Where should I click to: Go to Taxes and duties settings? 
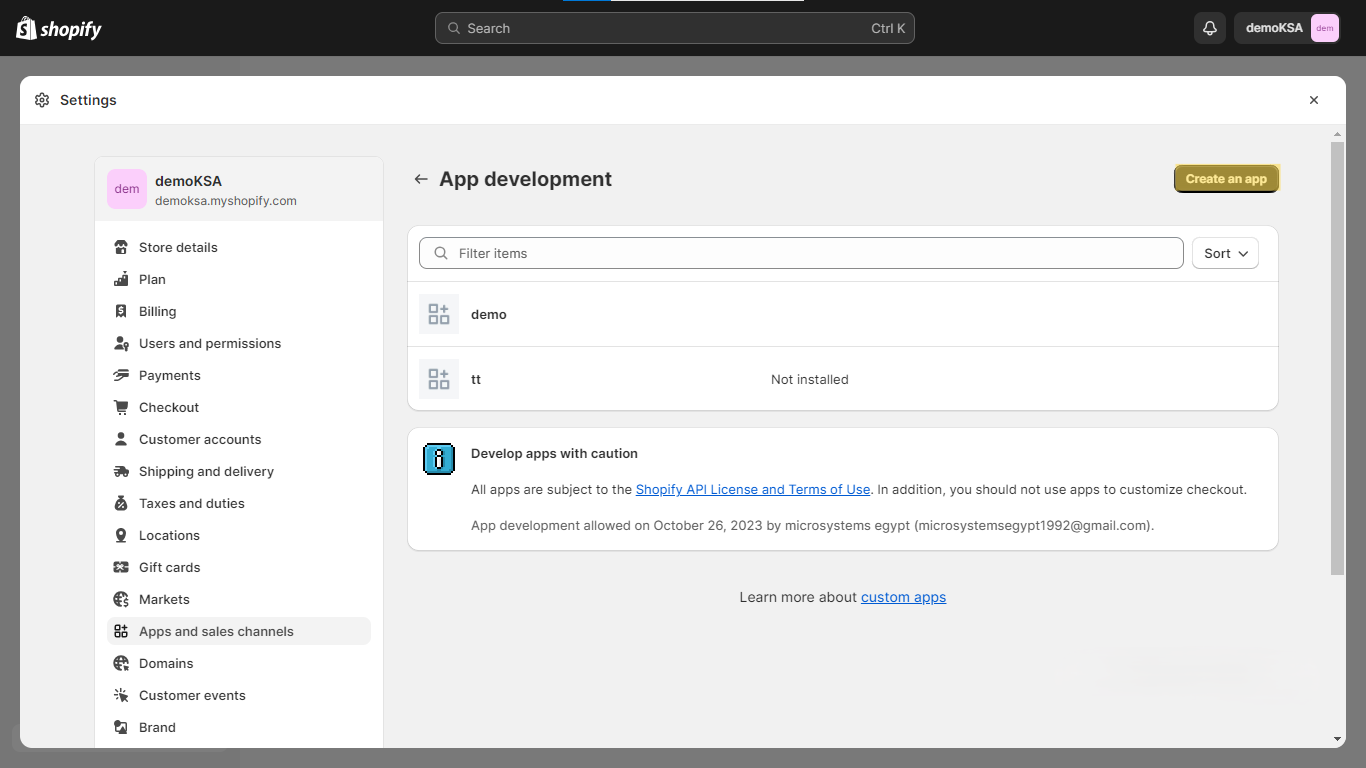[x=192, y=503]
